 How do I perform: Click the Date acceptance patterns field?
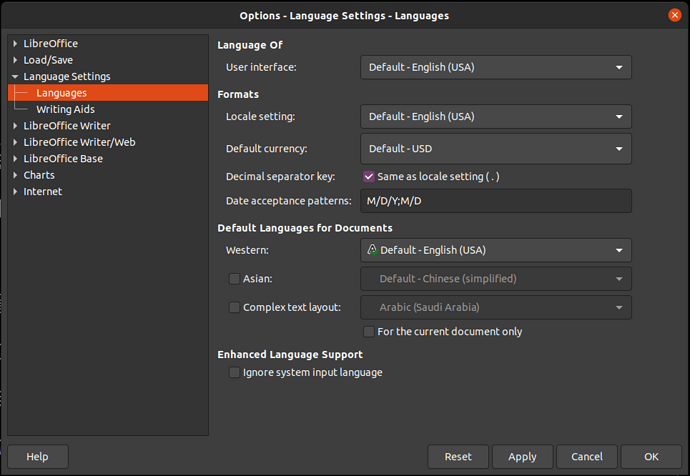pyautogui.click(x=496, y=201)
